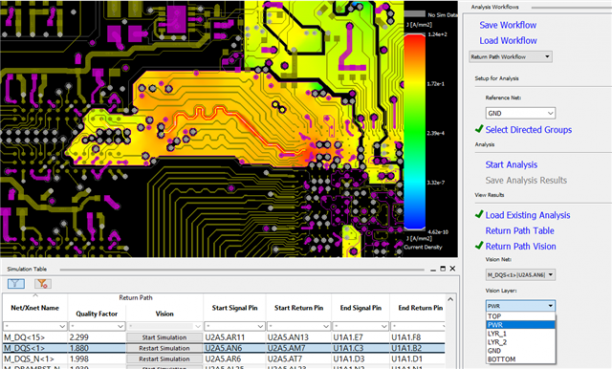Open the Return Path Table
This screenshot has width=612, height=369.
pos(519,231)
